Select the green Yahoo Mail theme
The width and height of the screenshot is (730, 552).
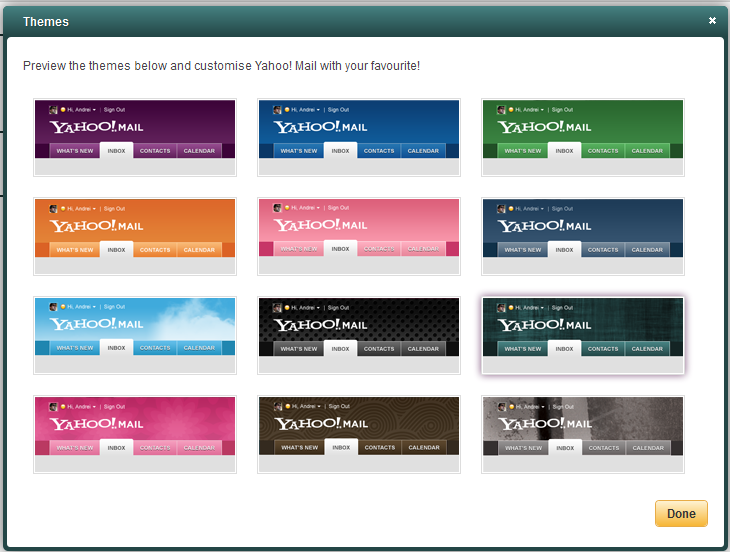[583, 137]
